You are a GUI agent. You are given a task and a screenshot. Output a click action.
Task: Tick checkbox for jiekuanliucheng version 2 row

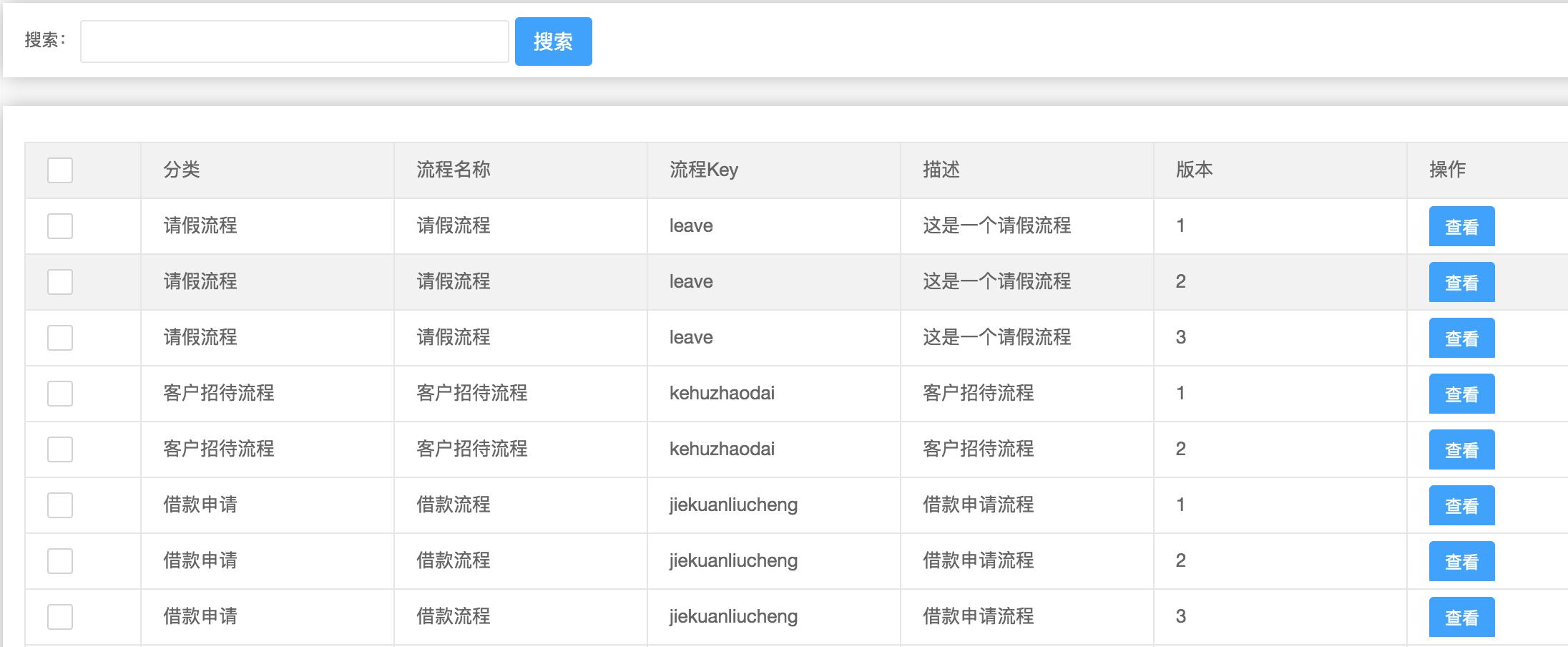click(x=60, y=561)
